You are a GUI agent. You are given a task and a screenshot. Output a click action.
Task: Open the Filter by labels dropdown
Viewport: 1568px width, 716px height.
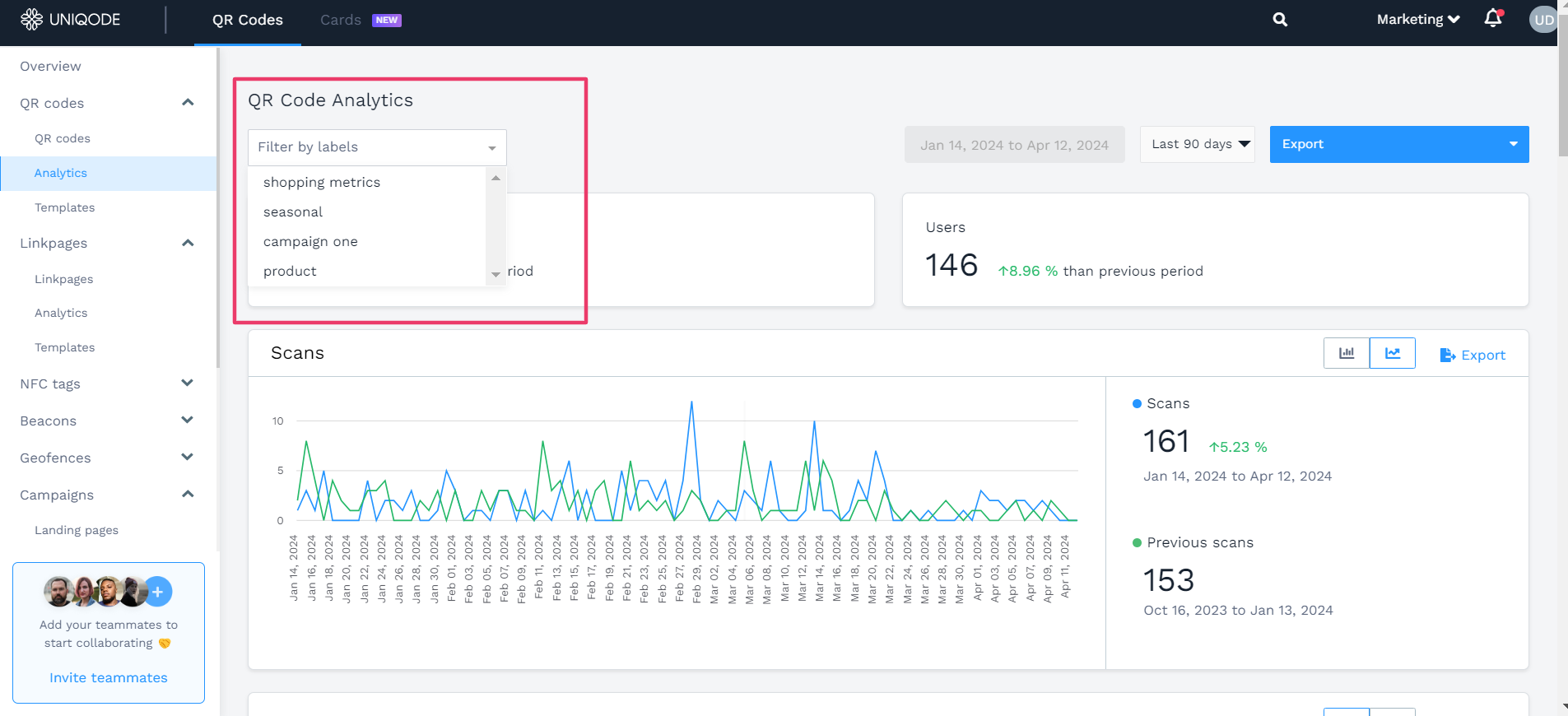coord(377,147)
